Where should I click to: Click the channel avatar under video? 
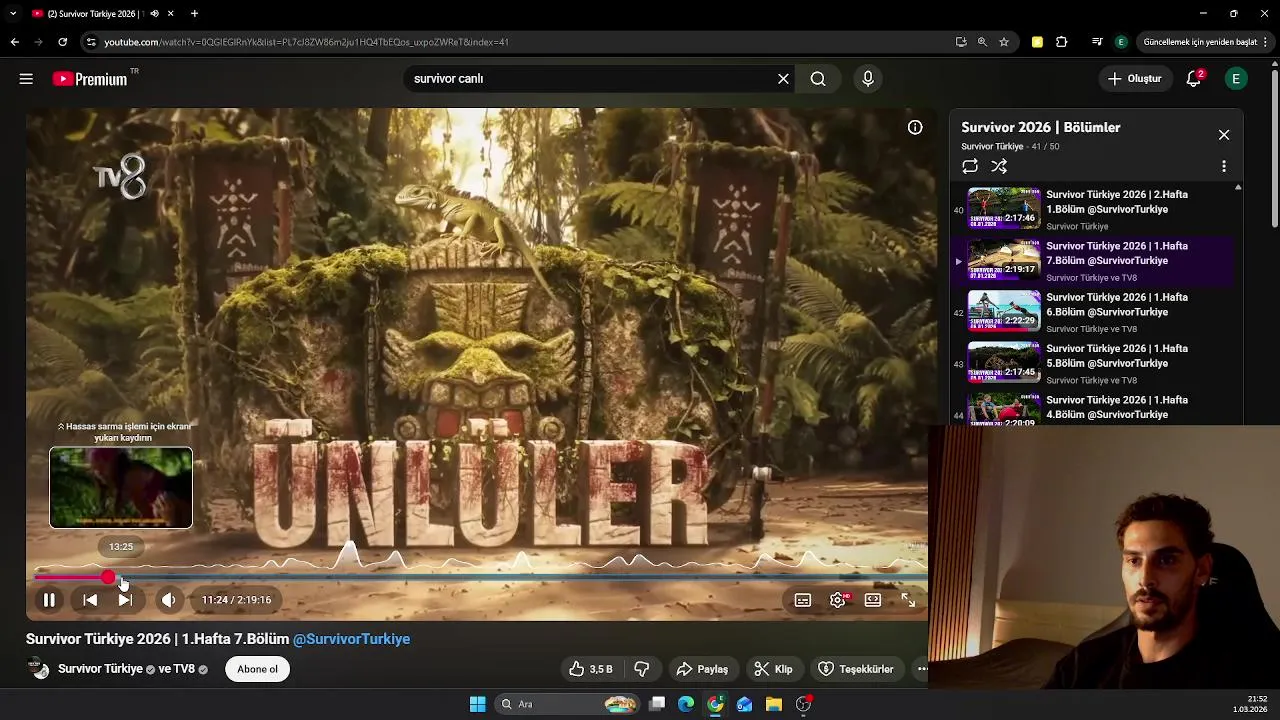(x=39, y=669)
